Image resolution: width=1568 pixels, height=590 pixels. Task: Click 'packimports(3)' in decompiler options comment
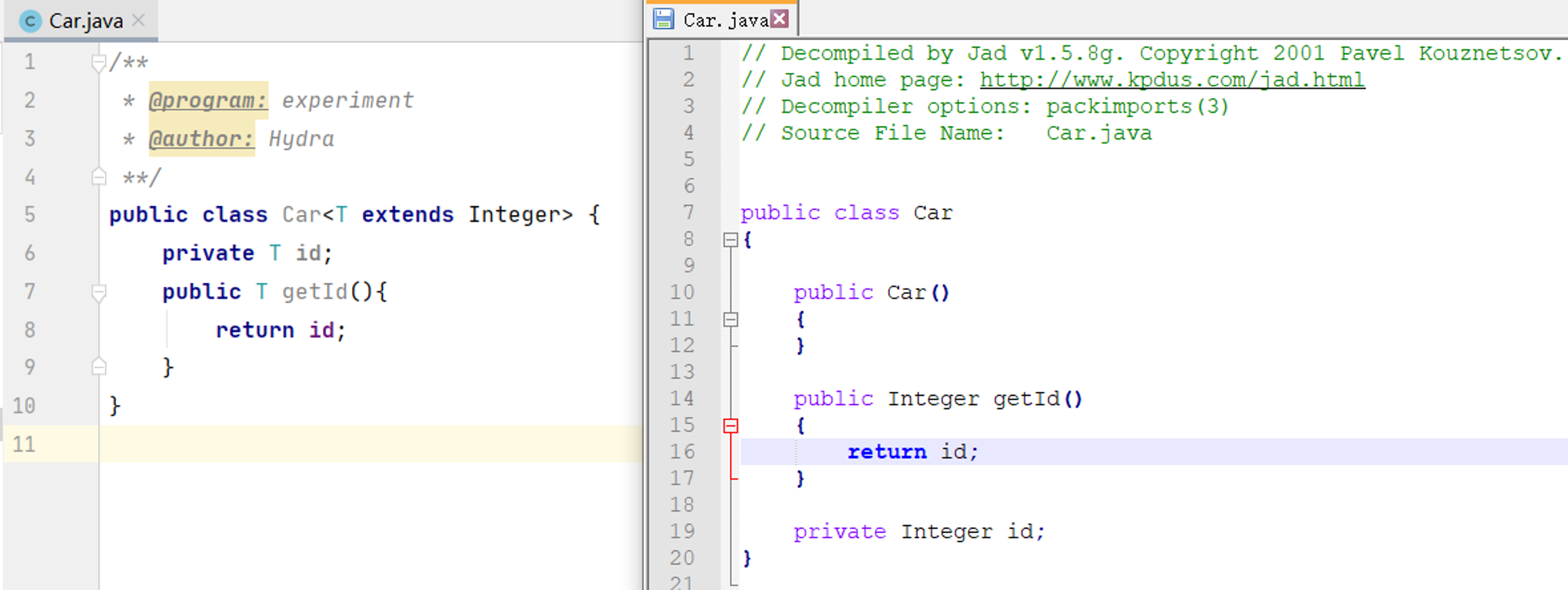click(1138, 107)
